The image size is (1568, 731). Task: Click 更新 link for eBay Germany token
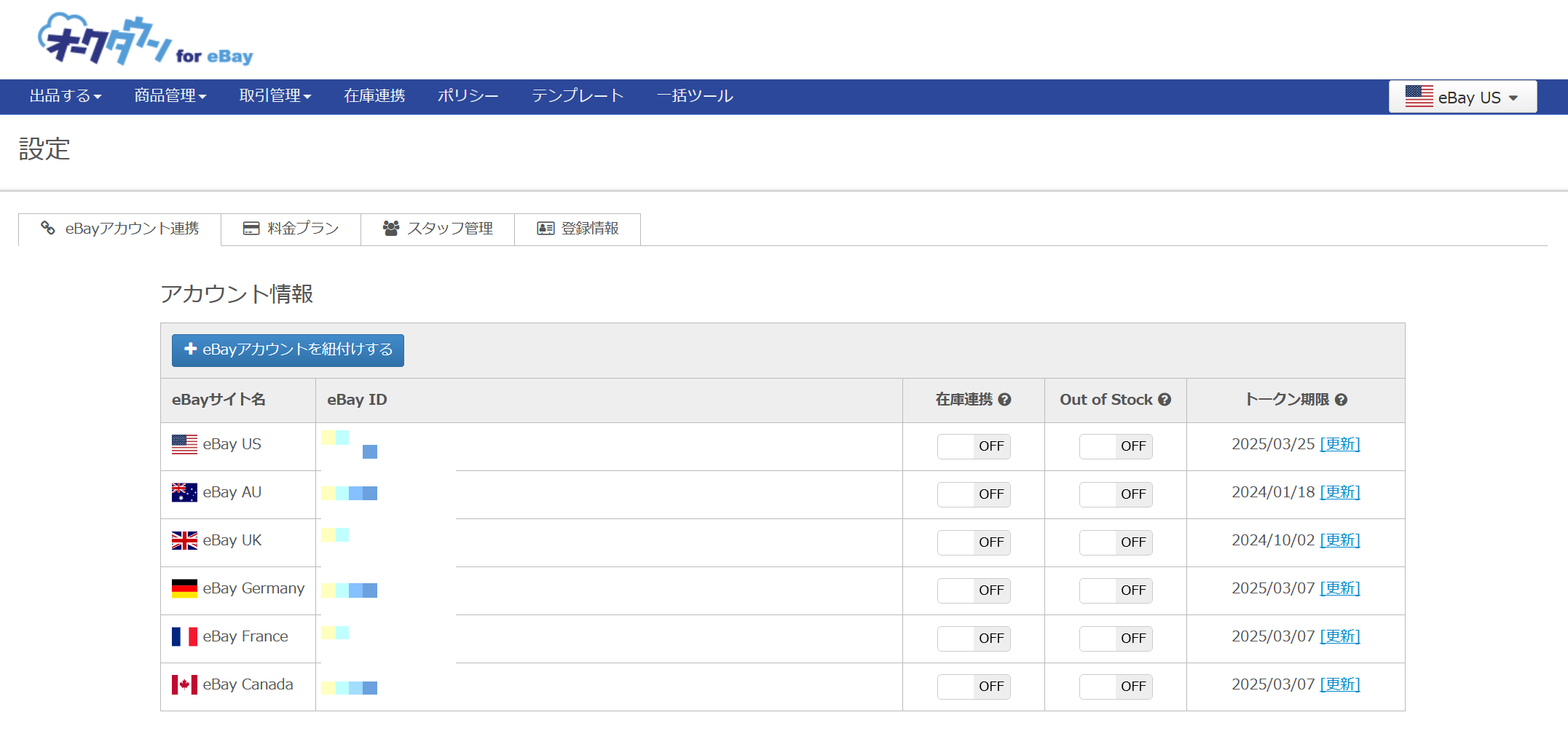click(1340, 588)
